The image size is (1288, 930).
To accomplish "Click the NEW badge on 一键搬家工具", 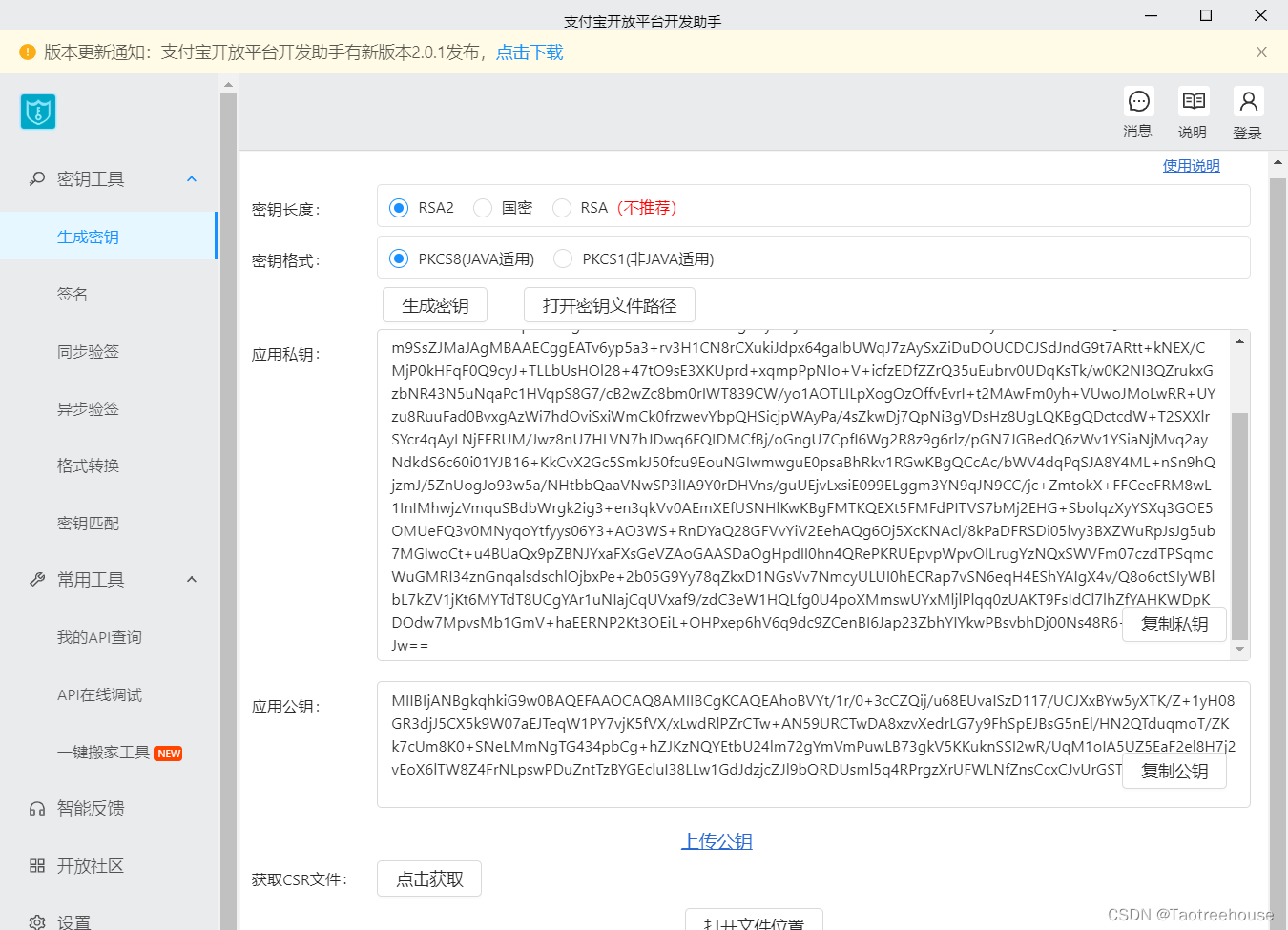I will pyautogui.click(x=169, y=754).
